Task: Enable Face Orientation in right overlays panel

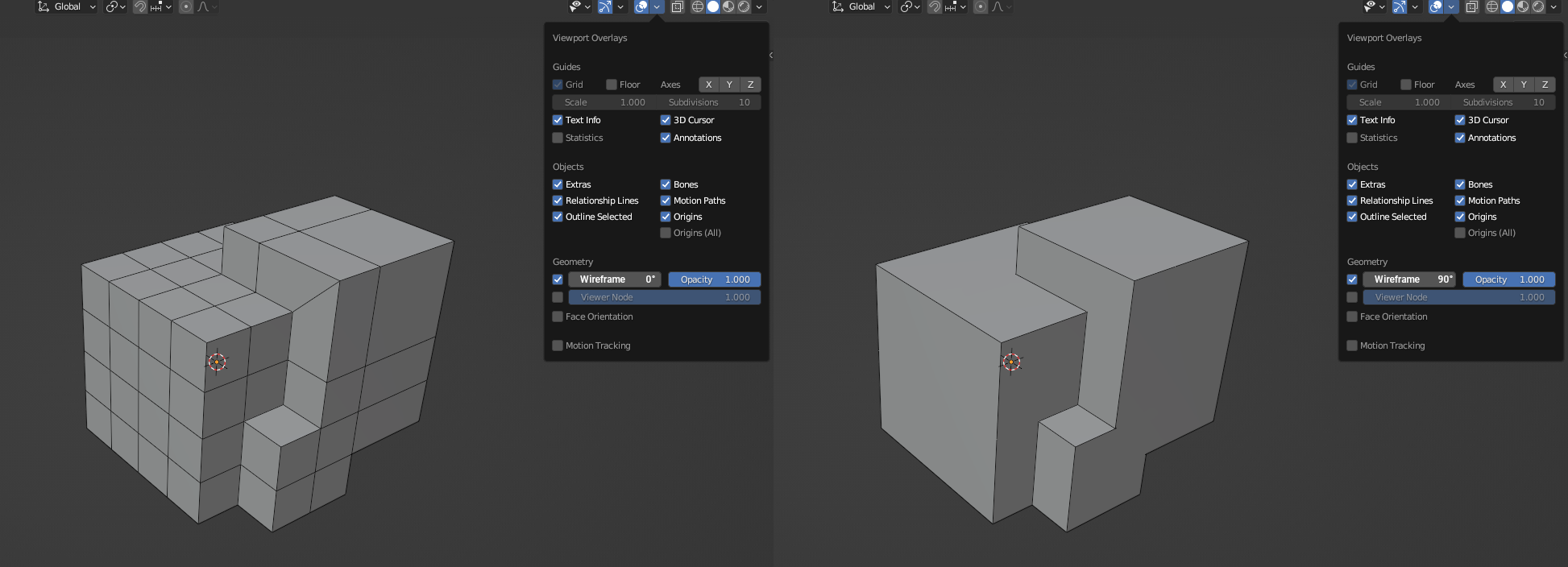Action: 1352,317
